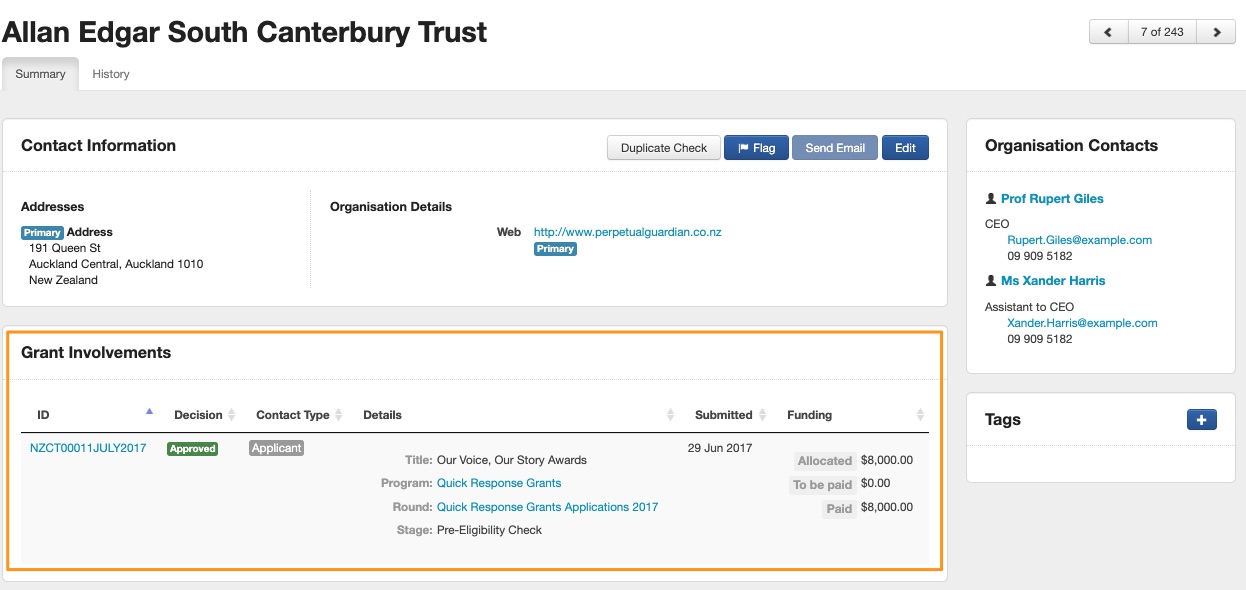The width and height of the screenshot is (1246, 590).
Task: Sort by the Submitted column
Action: (762, 415)
